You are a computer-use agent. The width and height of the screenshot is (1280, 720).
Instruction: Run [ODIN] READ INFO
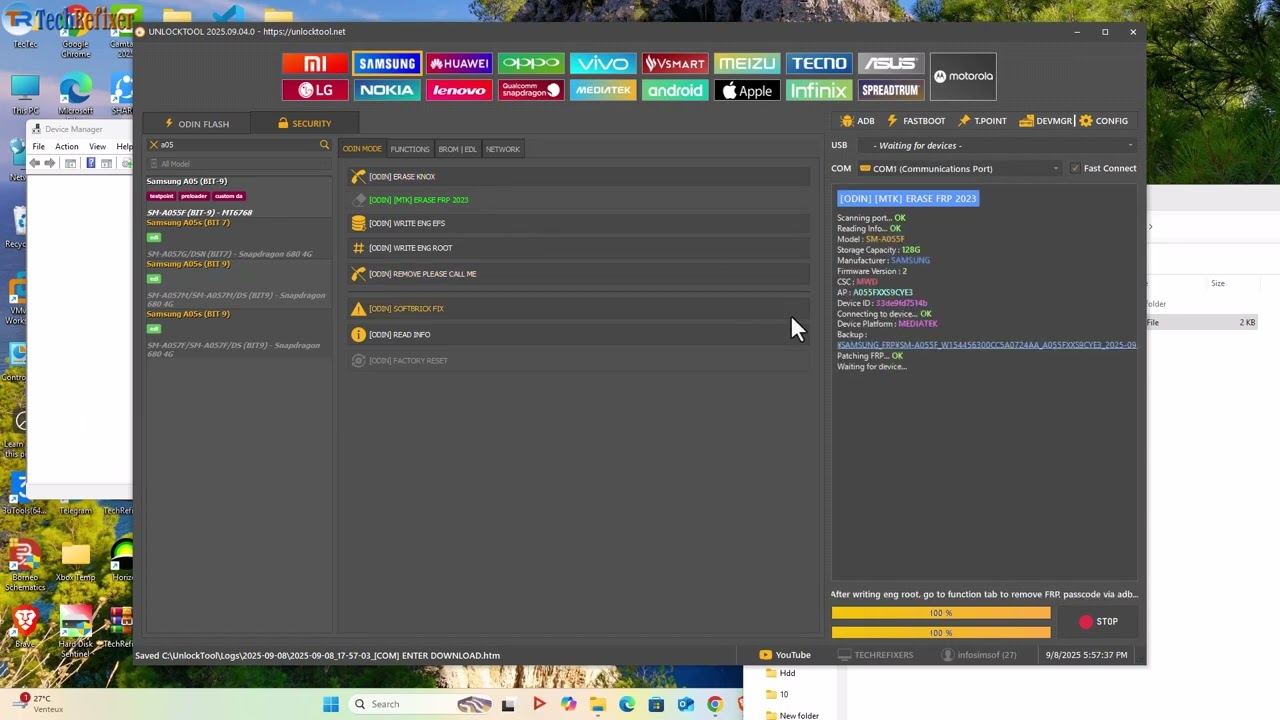(579, 335)
